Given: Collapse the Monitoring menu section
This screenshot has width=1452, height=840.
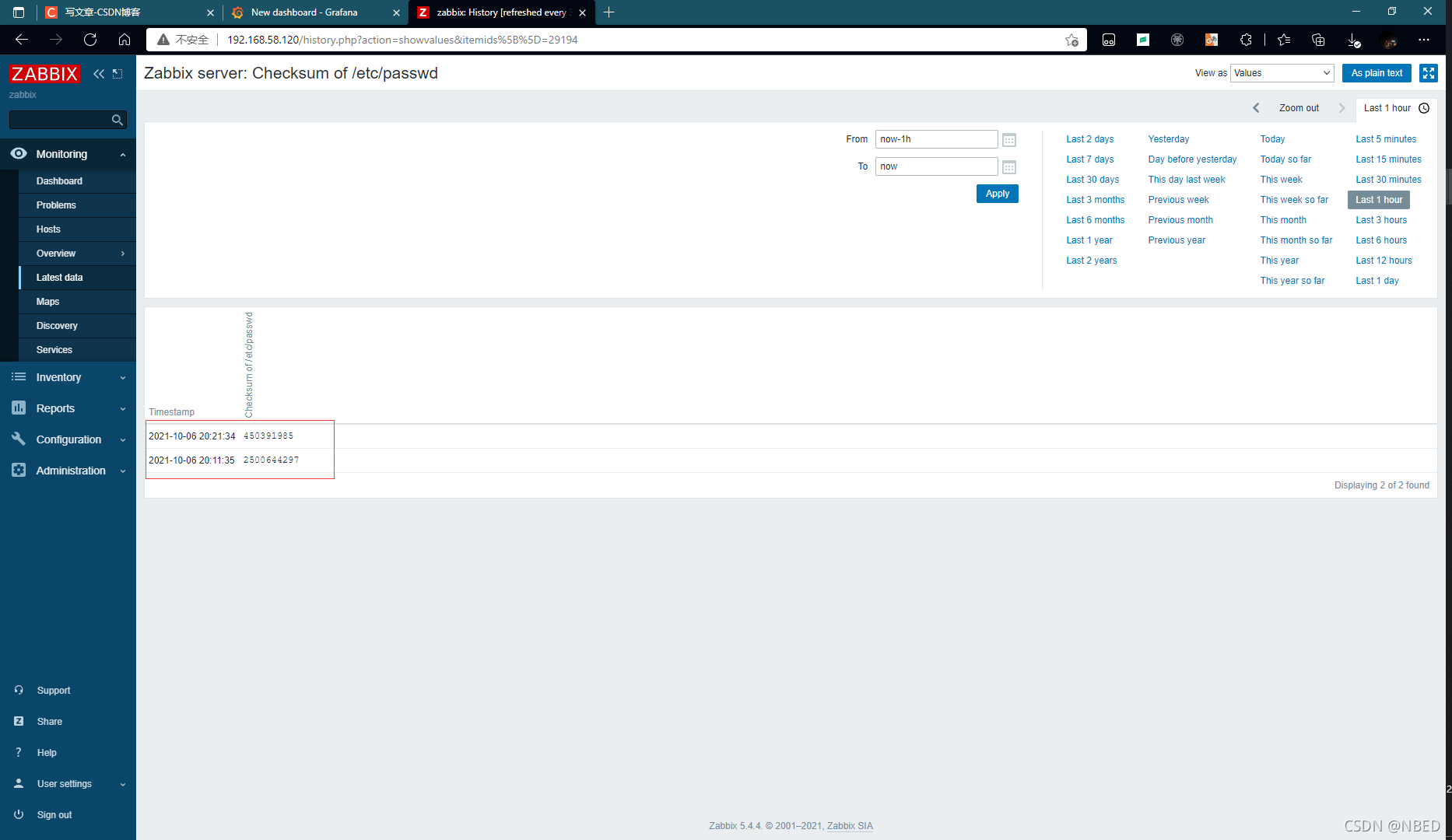Looking at the screenshot, I should point(68,154).
